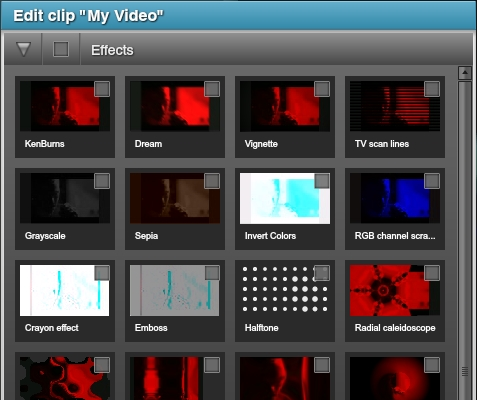Enable the Invert Colors checkbox
This screenshot has height=400, width=477.
tap(322, 181)
